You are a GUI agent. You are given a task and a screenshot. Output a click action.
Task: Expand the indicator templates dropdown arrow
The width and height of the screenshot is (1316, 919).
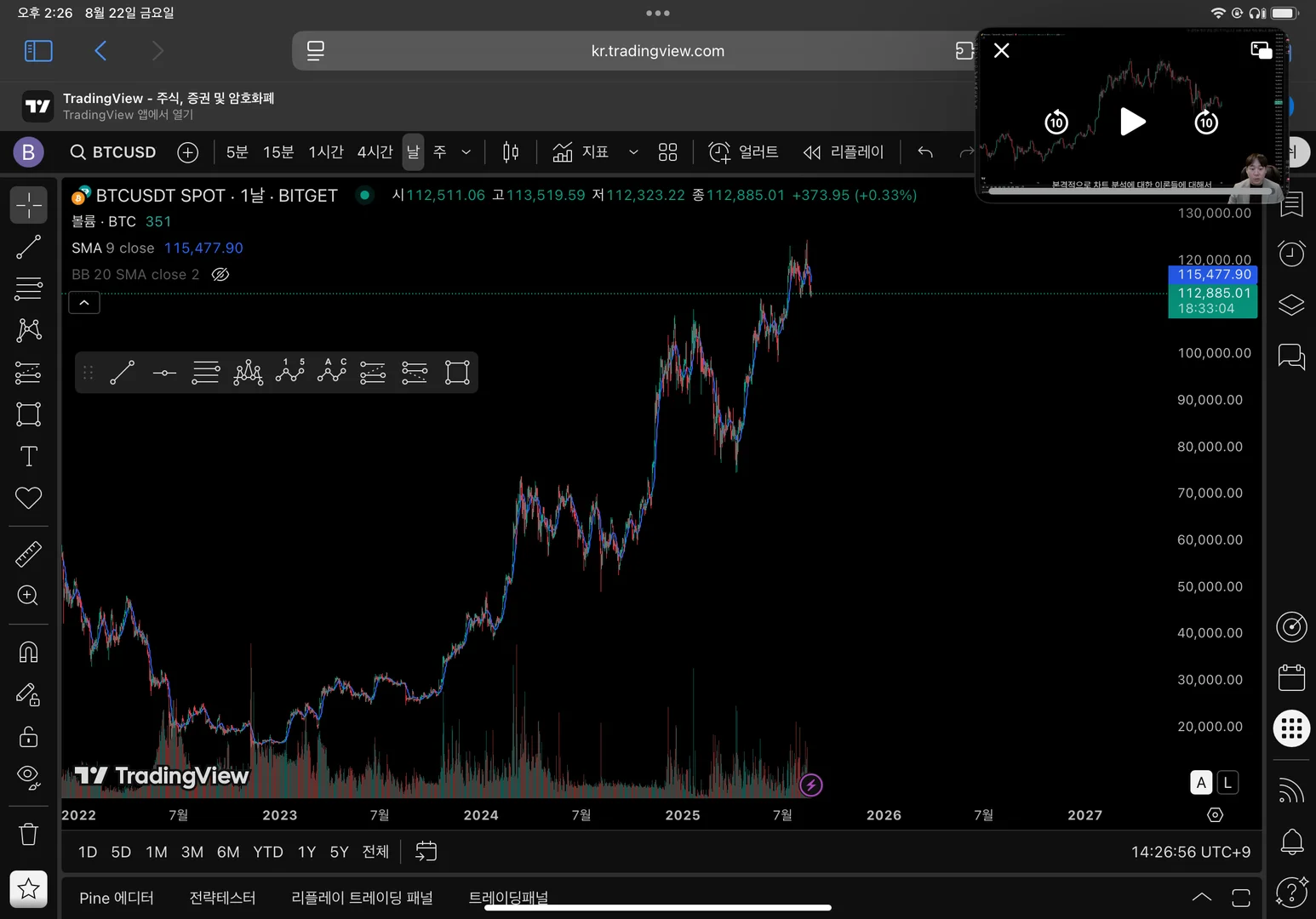(633, 152)
